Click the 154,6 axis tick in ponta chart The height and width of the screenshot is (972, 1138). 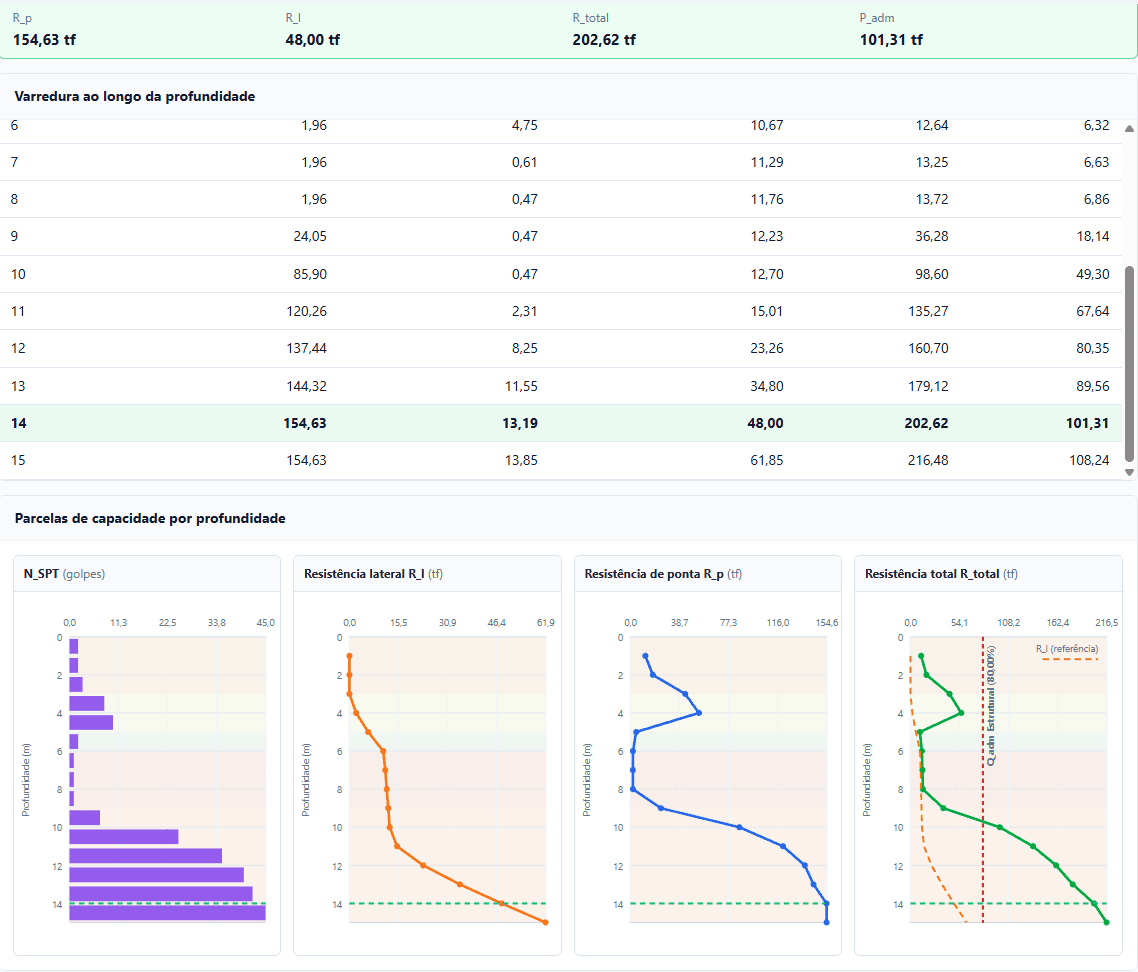(x=827, y=623)
